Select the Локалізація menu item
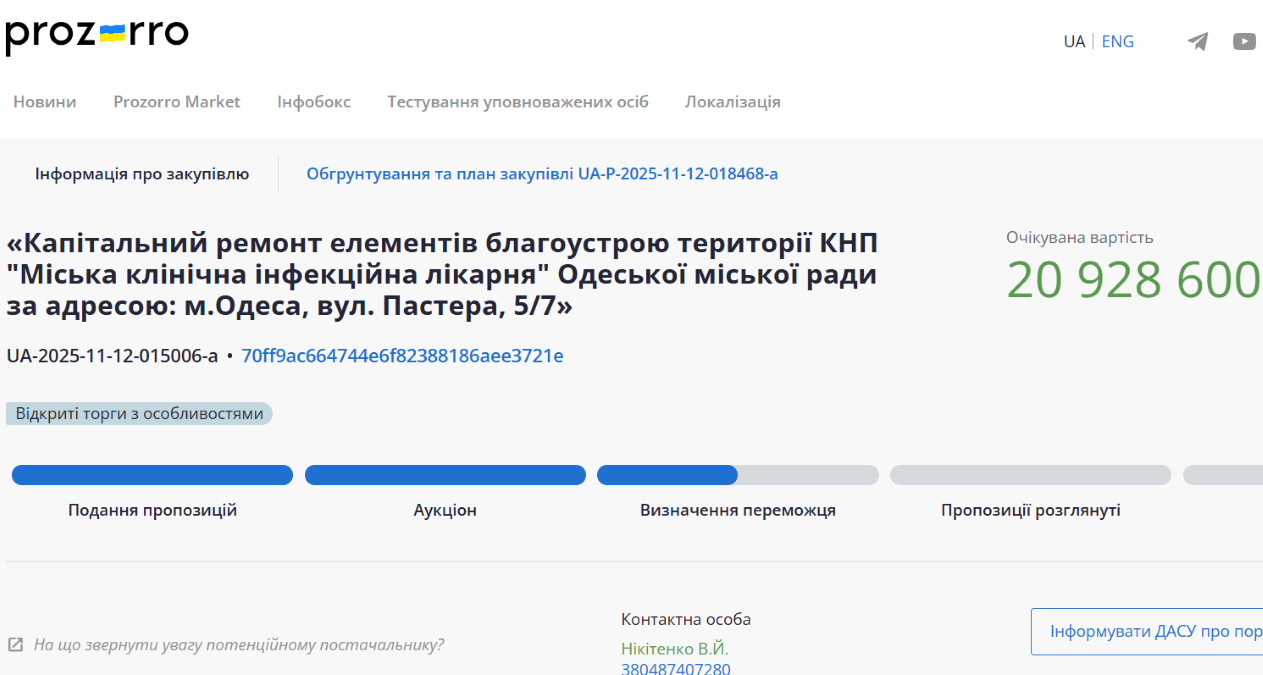Screen dimensions: 1263x675 732,102
